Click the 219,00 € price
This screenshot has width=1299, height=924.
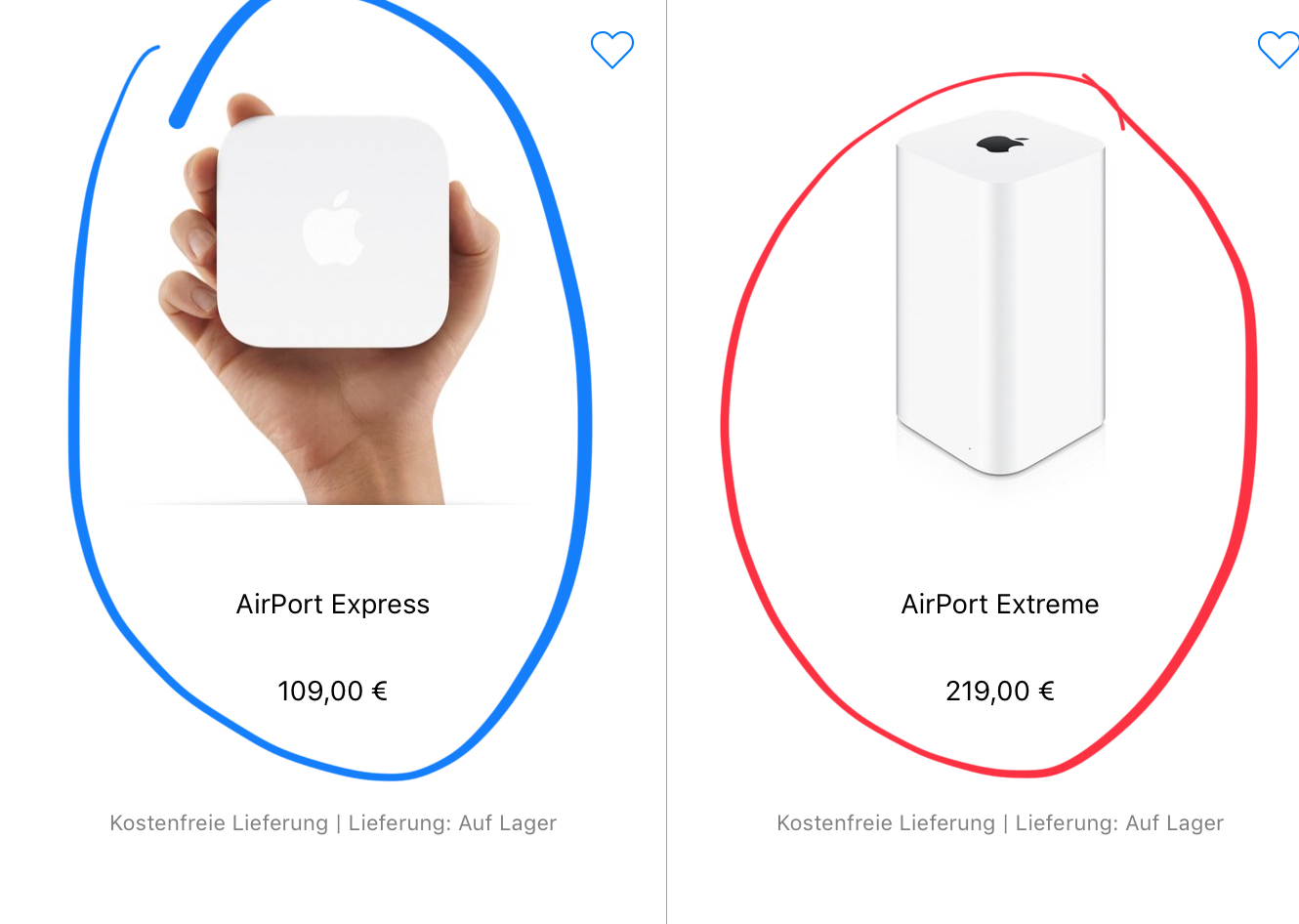click(1000, 692)
